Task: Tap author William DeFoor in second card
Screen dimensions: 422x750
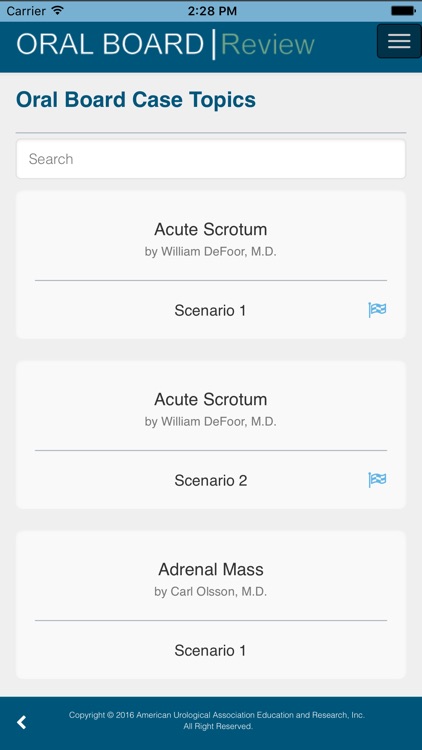Action: (211, 421)
